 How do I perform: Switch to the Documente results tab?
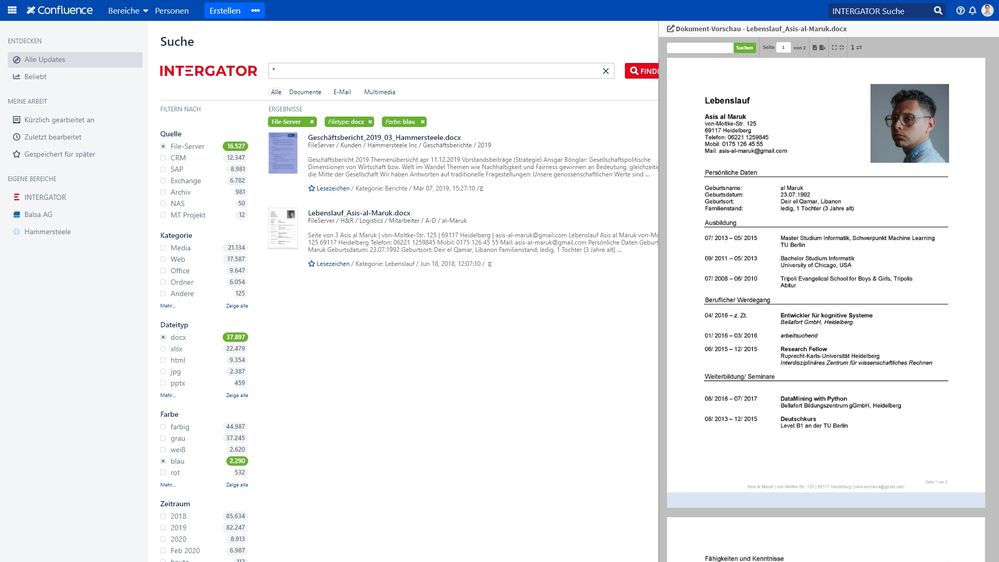coord(305,92)
